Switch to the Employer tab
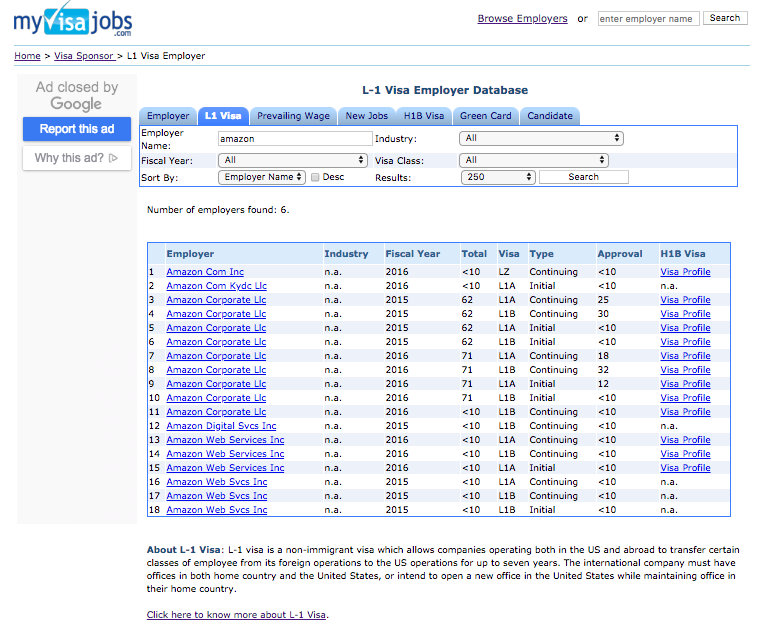Viewport: 758px width, 627px height. click(x=168, y=116)
